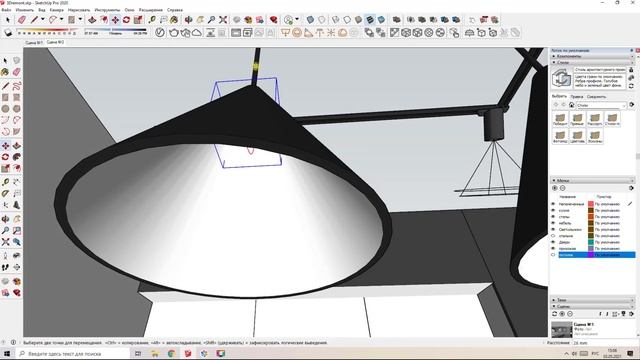This screenshot has width=640, height=360.
Task: Switch to the second scene tab
Action: pyautogui.click(x=55, y=42)
